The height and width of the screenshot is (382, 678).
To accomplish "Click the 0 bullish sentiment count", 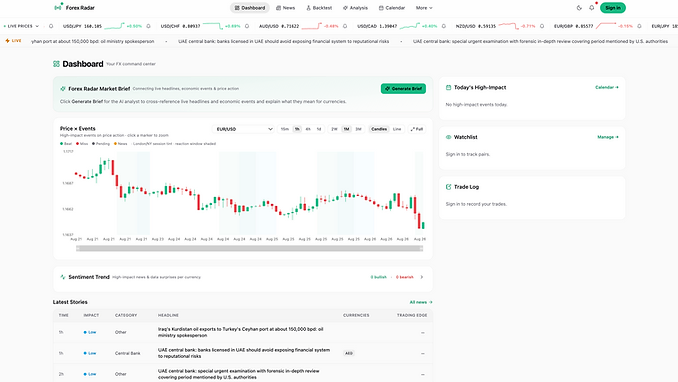I will [378, 277].
